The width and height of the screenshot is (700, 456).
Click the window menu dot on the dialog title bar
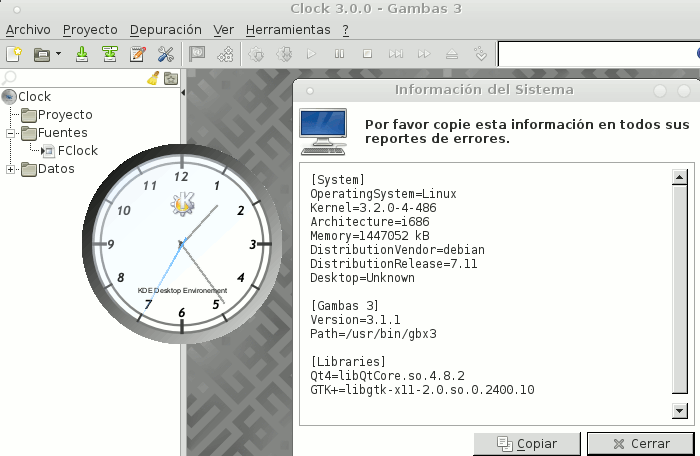coord(309,91)
